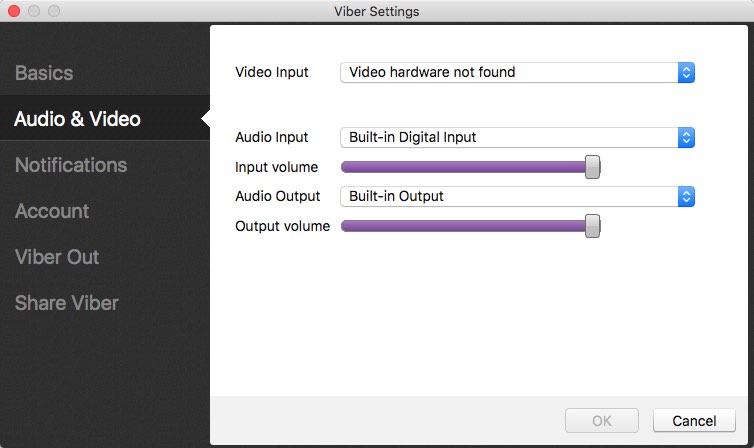Switch to Viber Out settings
Screen dimensions: 754x448
pyautogui.click(x=57, y=257)
